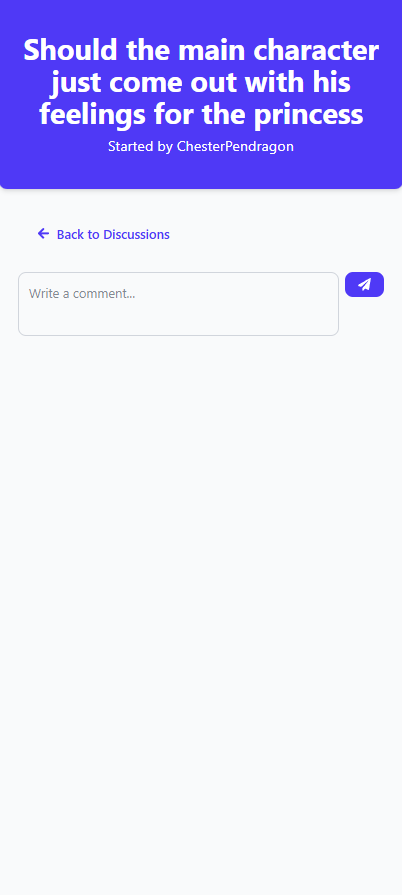
Task: Submit comment with the purple send button
Action: pyautogui.click(x=364, y=284)
